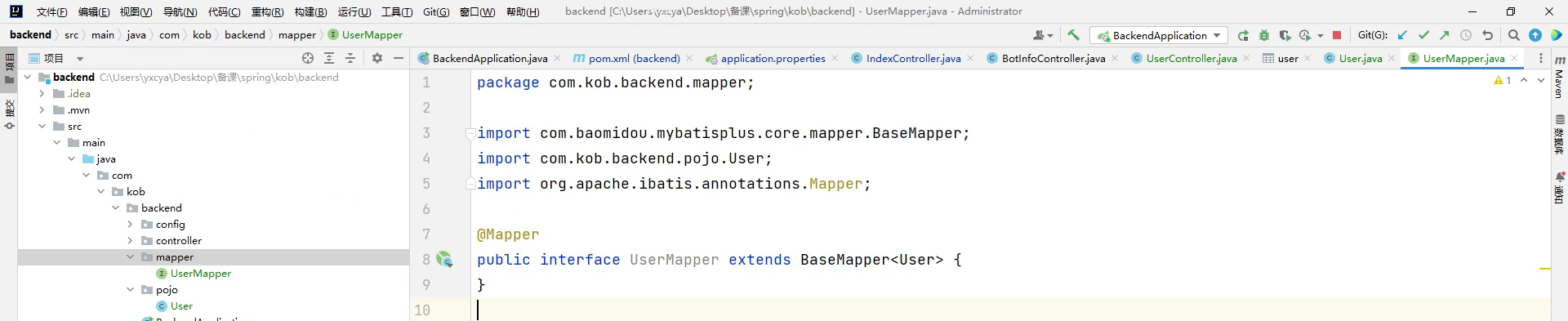Click the Profiler run icon
This screenshot has height=321, width=1568.
point(1305,35)
